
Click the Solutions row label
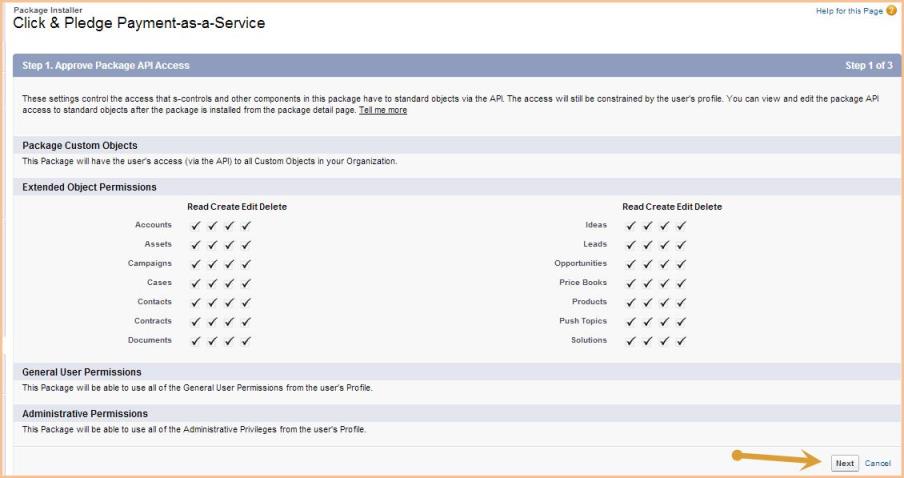tap(589, 340)
